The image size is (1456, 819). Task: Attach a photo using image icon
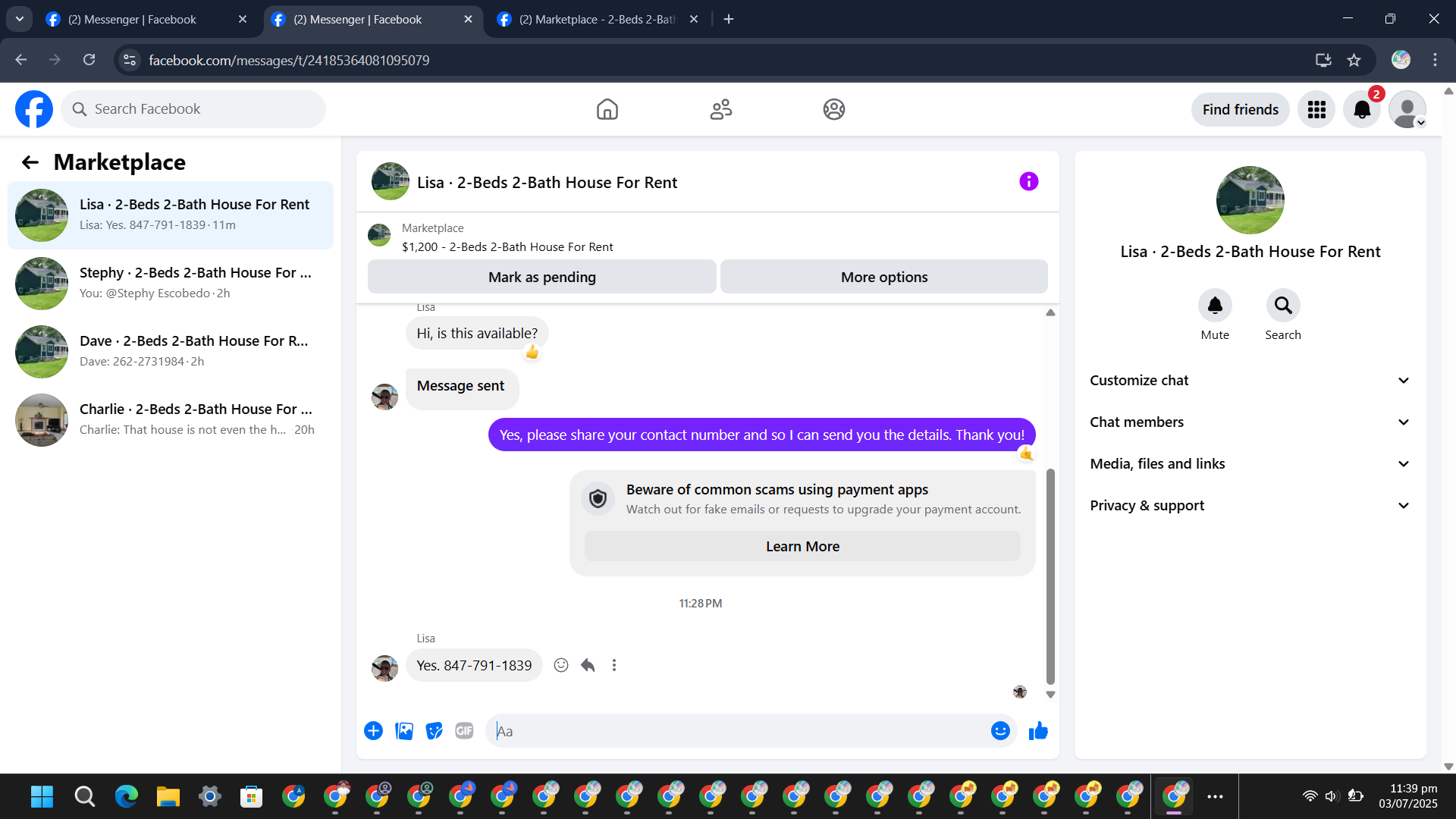pos(404,730)
